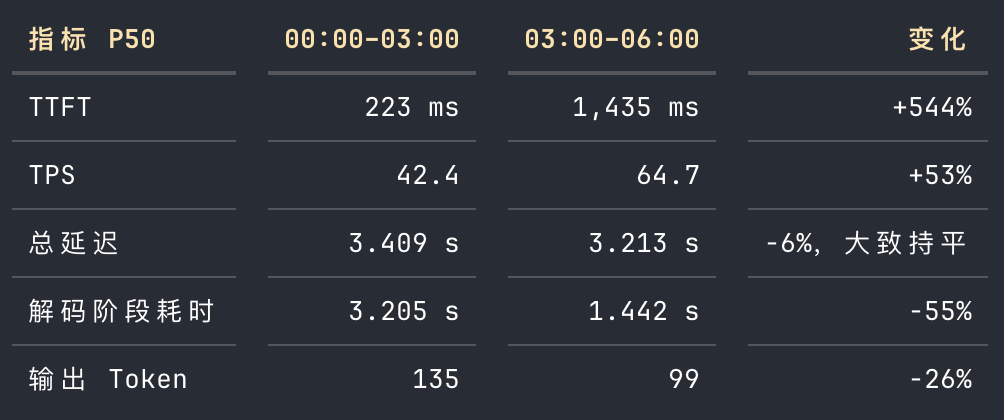
Task: Select the +53% change cell
Action: pos(941,175)
